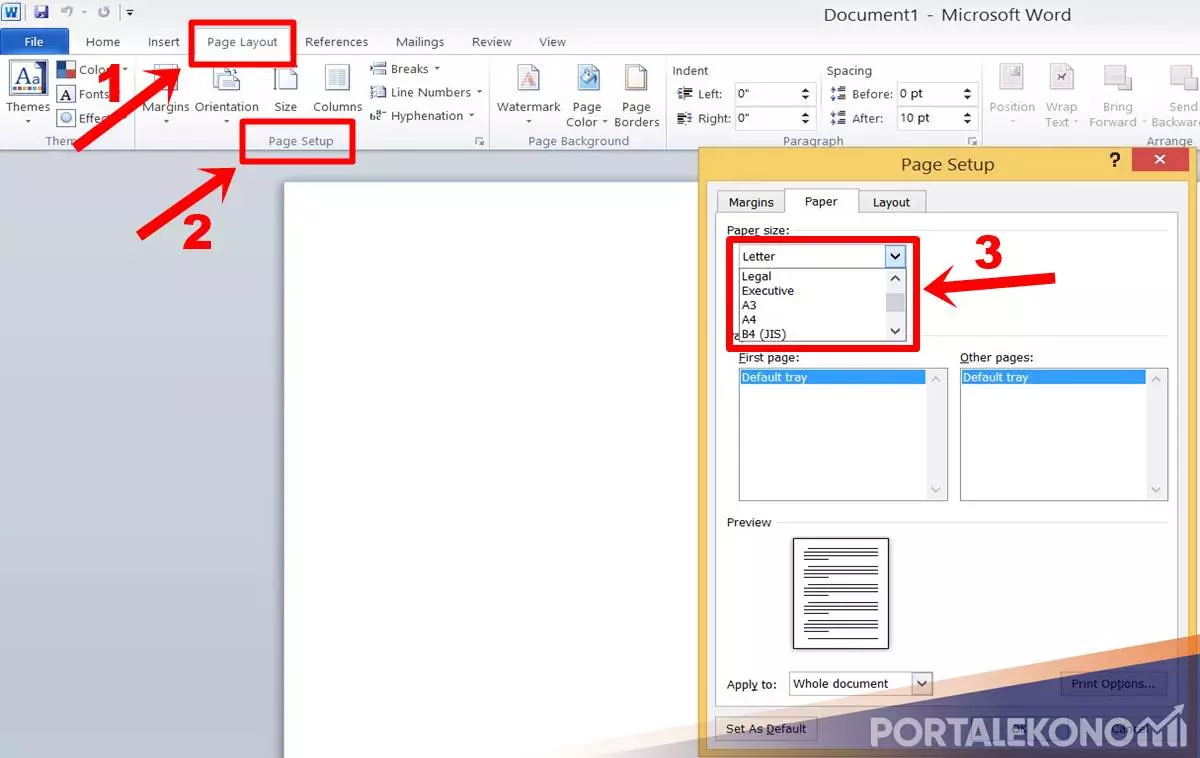Select the Paper tab in Page Setup

point(821,201)
